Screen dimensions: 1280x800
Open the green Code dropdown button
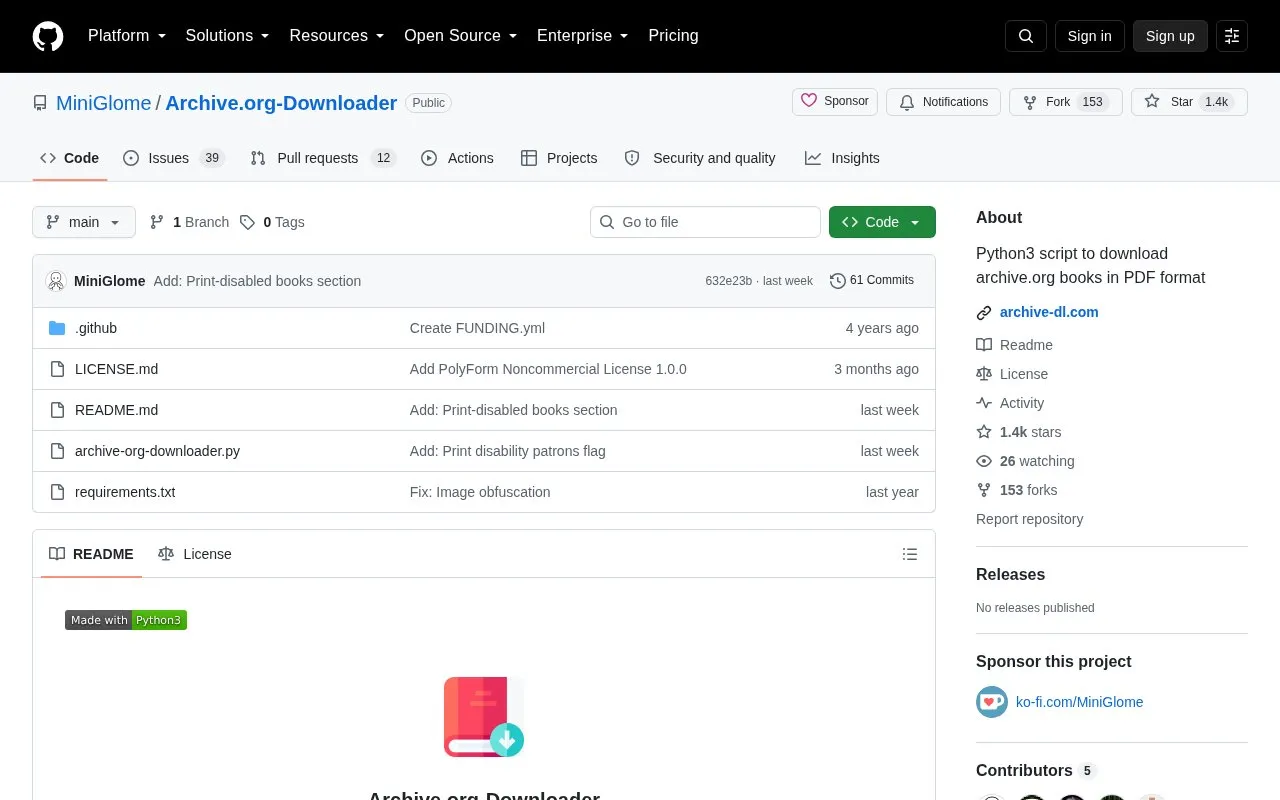[x=882, y=222]
